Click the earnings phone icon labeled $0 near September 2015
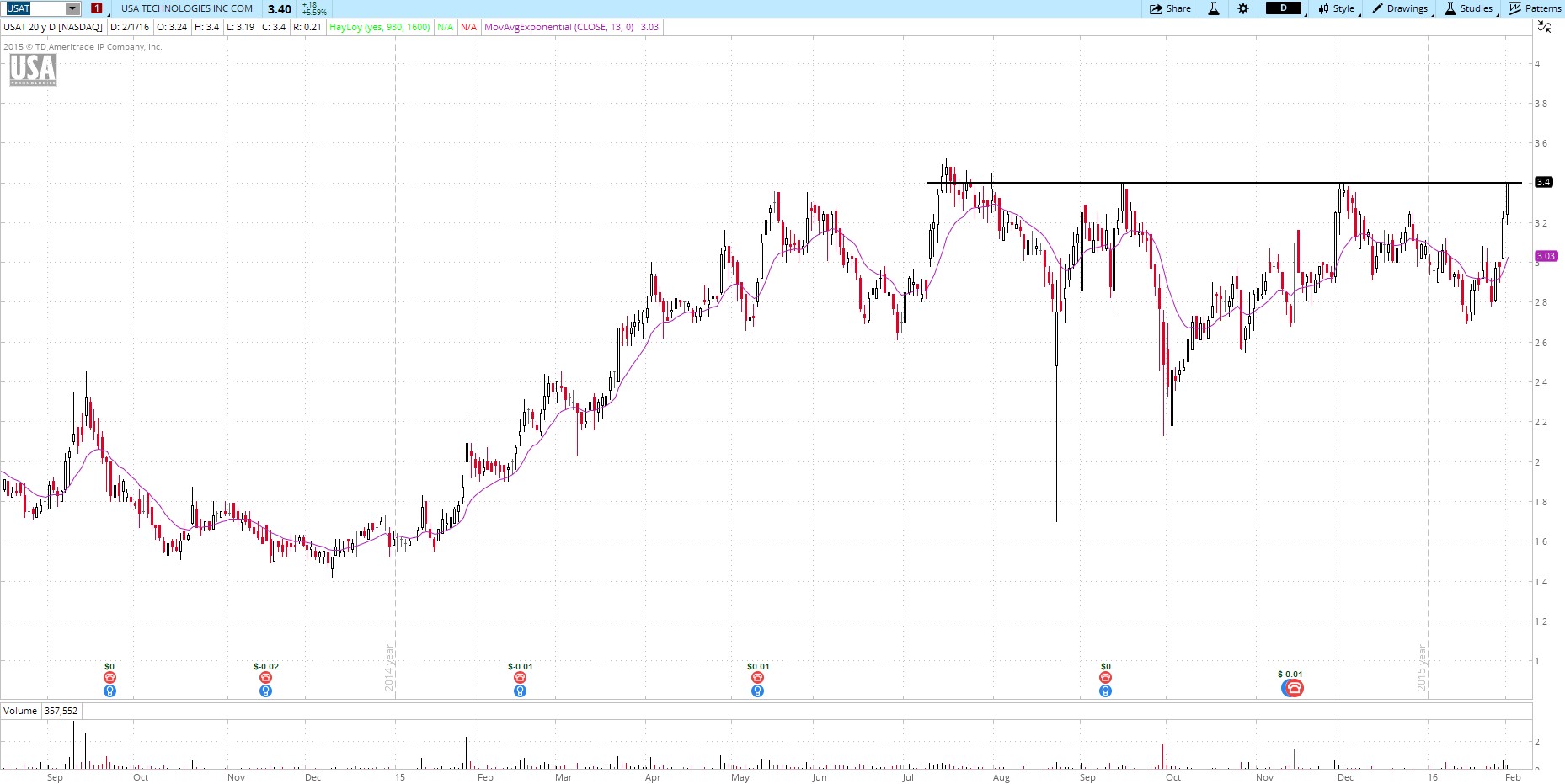The image size is (1565, 784). pyautogui.click(x=1105, y=677)
